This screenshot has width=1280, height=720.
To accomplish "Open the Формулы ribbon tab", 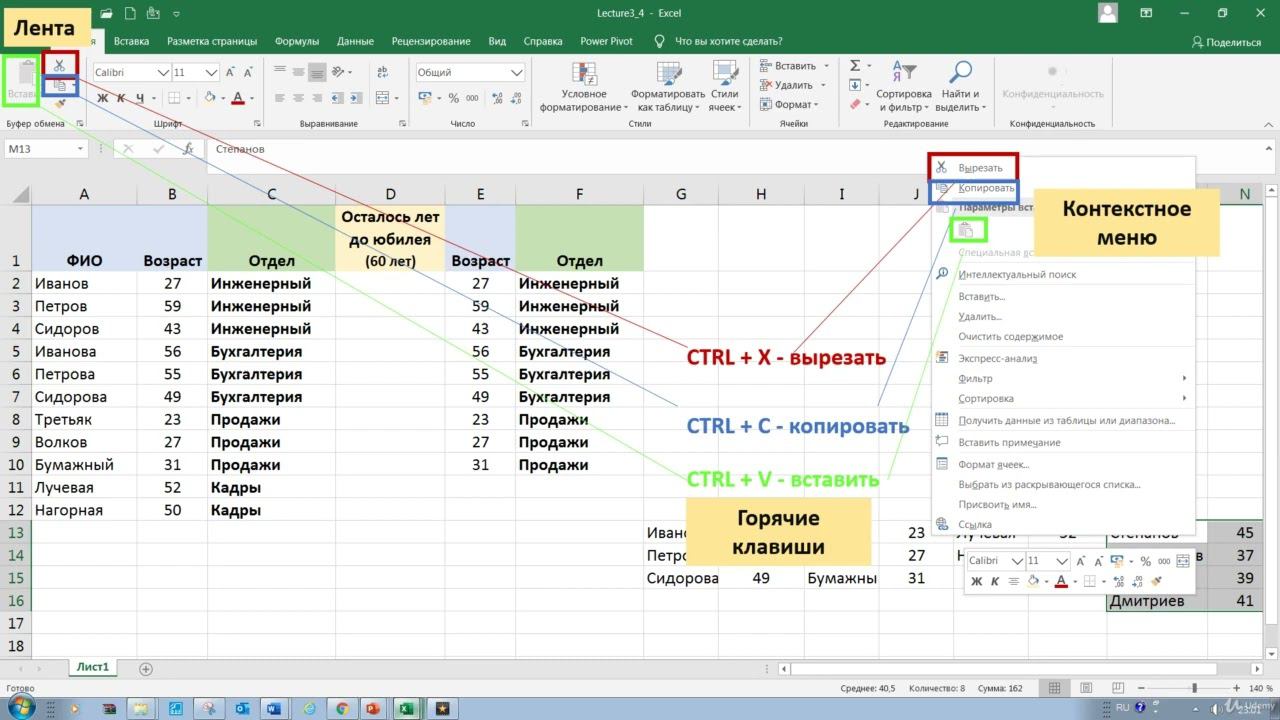I will tap(299, 41).
